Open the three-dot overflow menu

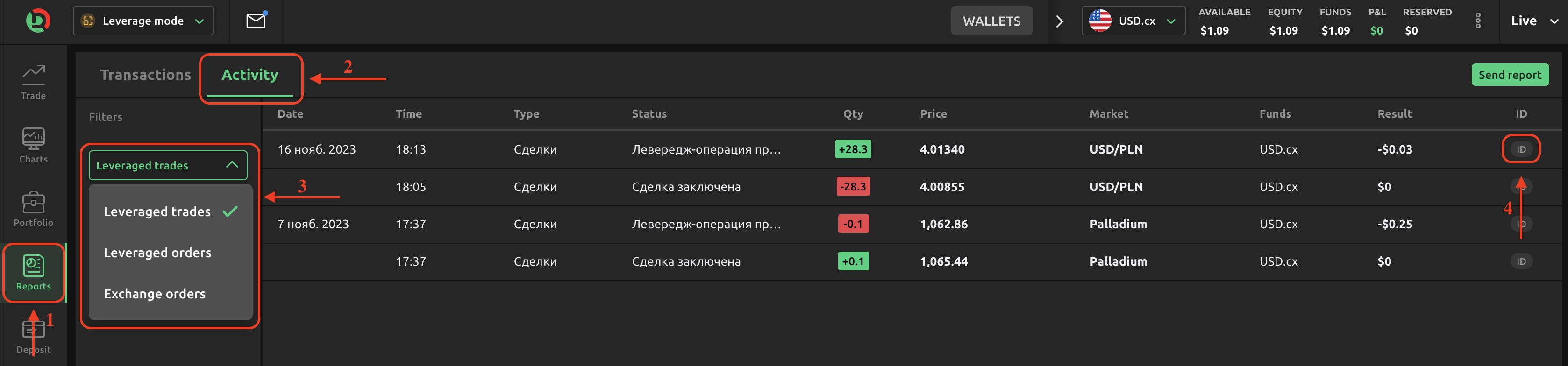click(1478, 20)
